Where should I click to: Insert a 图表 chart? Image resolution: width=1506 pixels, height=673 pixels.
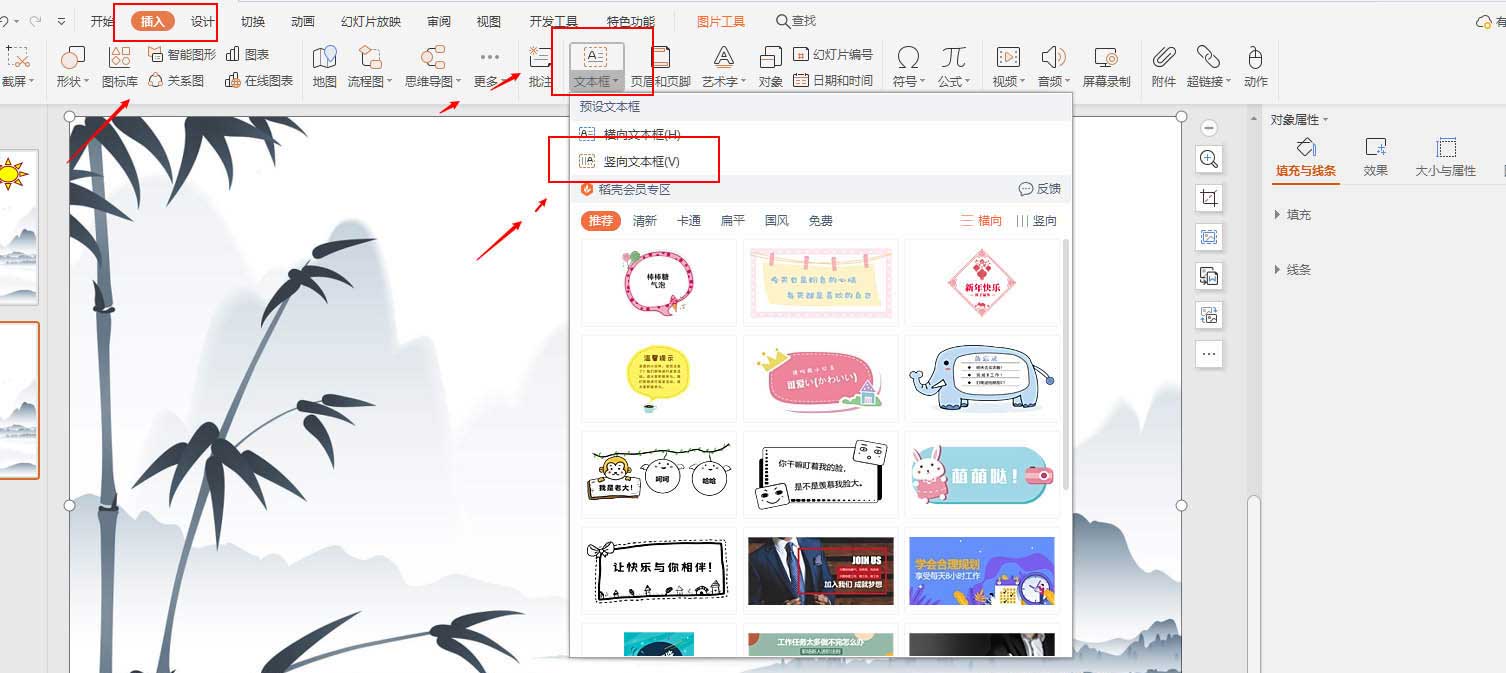[247, 54]
